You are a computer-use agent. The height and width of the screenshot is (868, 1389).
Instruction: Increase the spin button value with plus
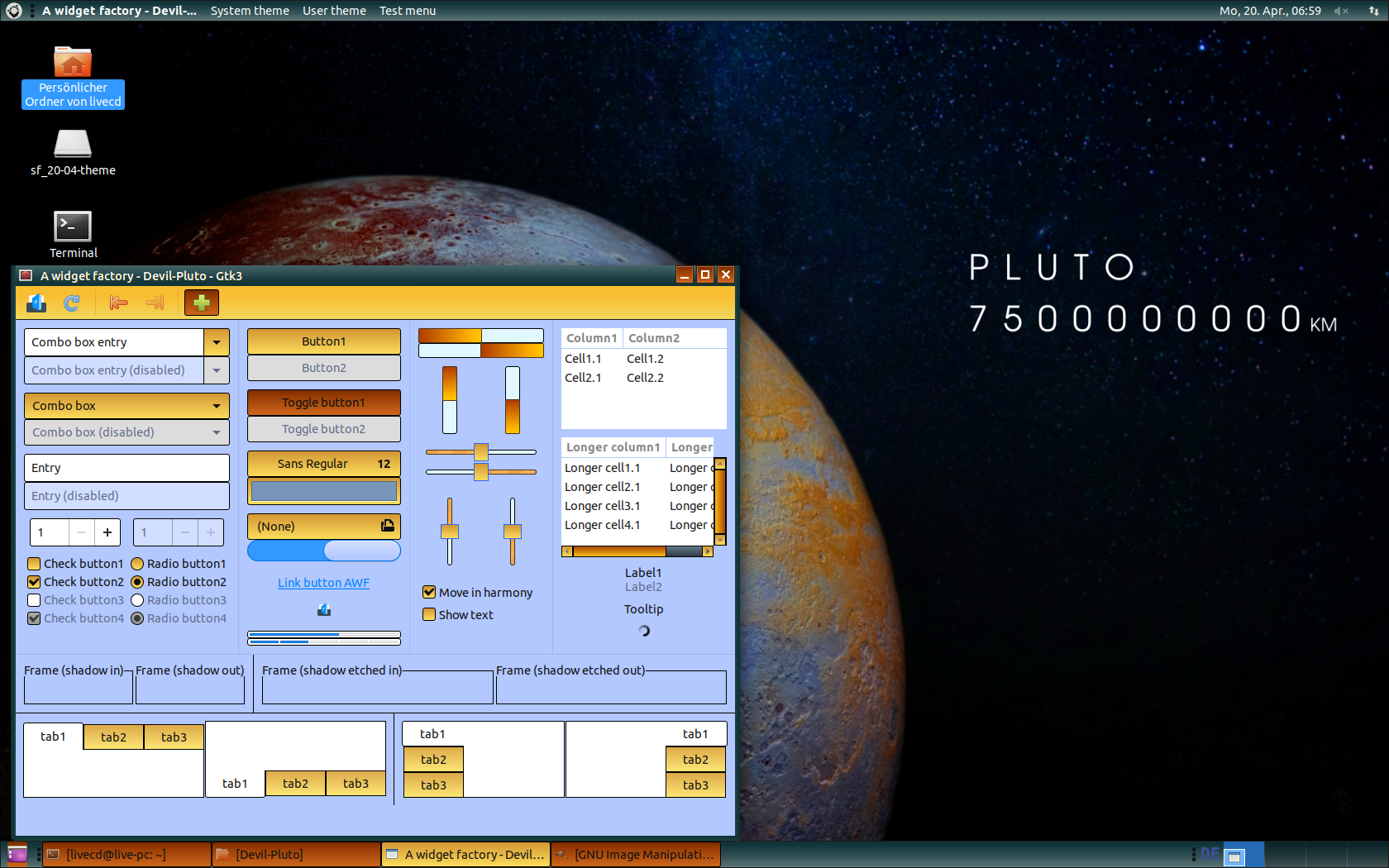tap(107, 532)
